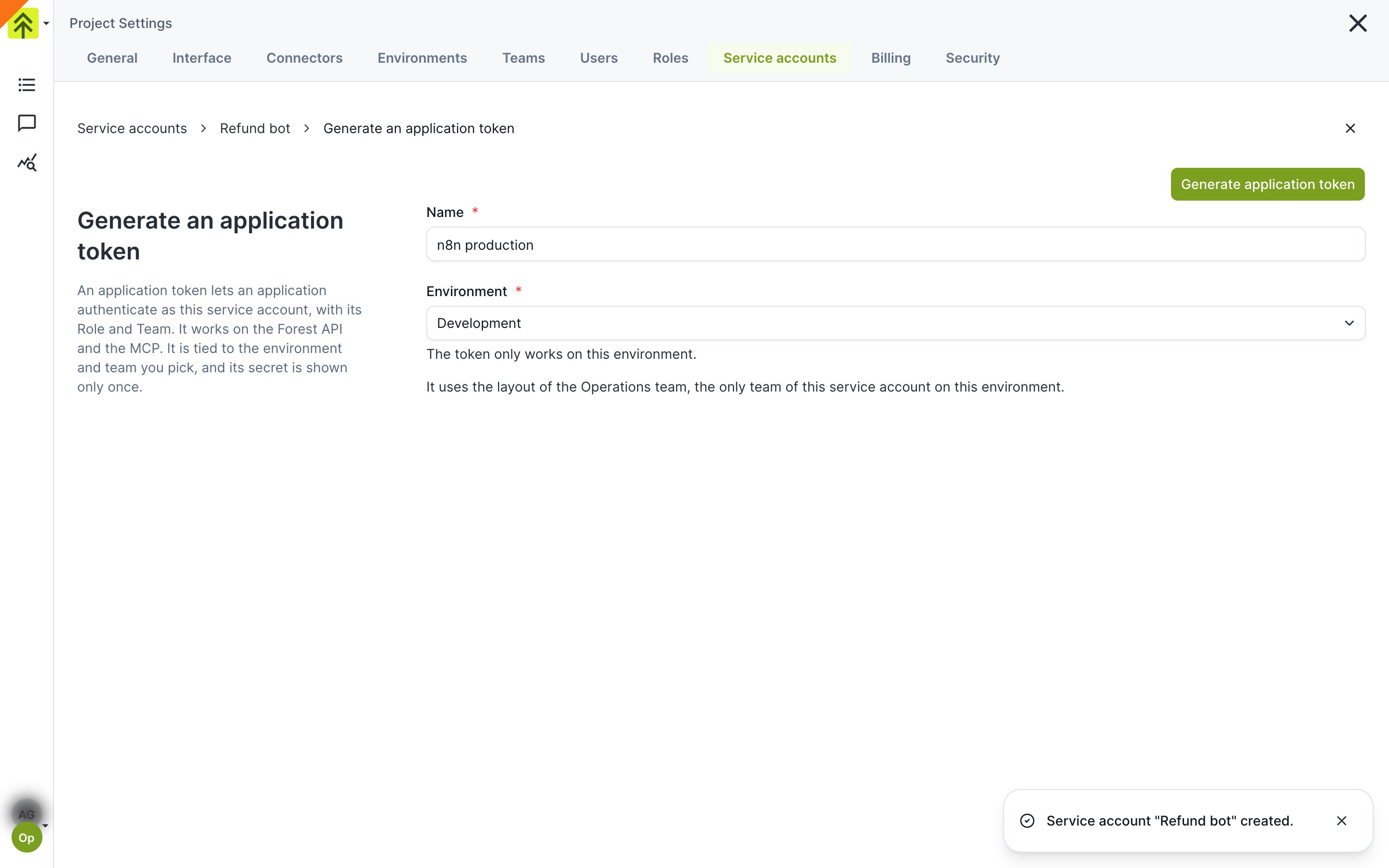Close the Project Settings page

click(1358, 23)
